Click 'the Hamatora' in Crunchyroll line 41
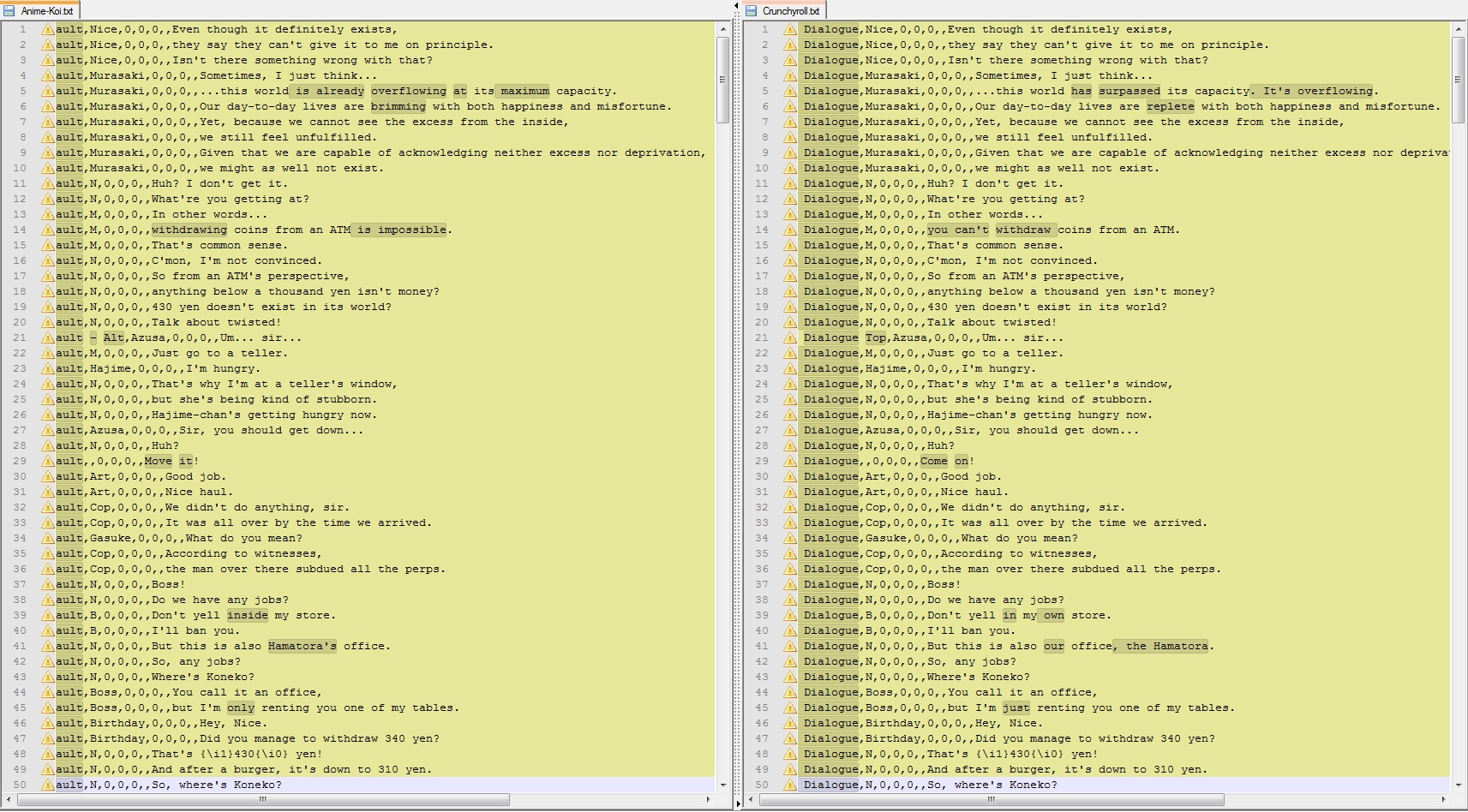This screenshot has height=812, width=1468. click(1167, 646)
